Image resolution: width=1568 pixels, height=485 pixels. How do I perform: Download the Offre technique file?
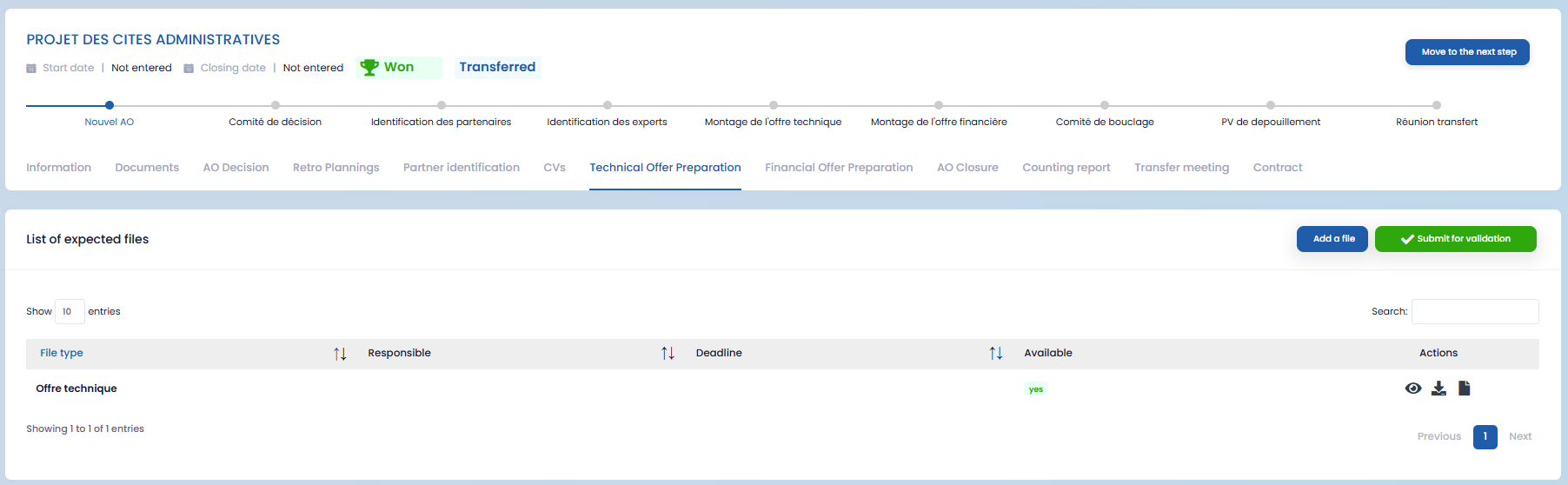[x=1438, y=389]
